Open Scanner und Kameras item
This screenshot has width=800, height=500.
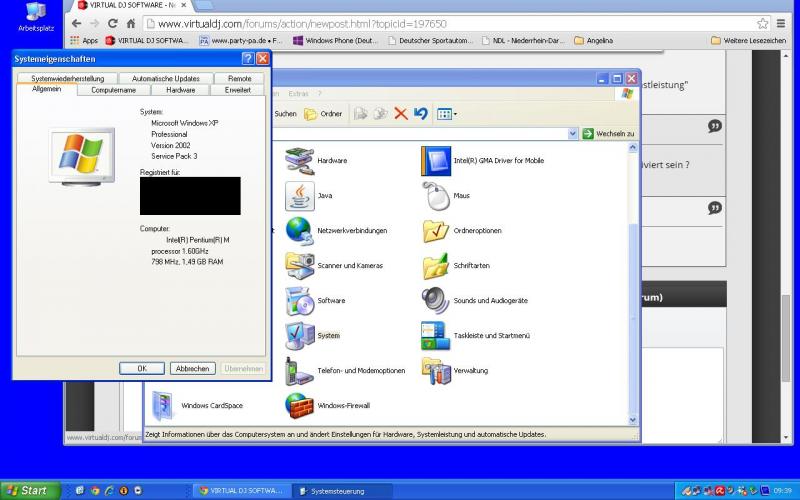click(300, 265)
